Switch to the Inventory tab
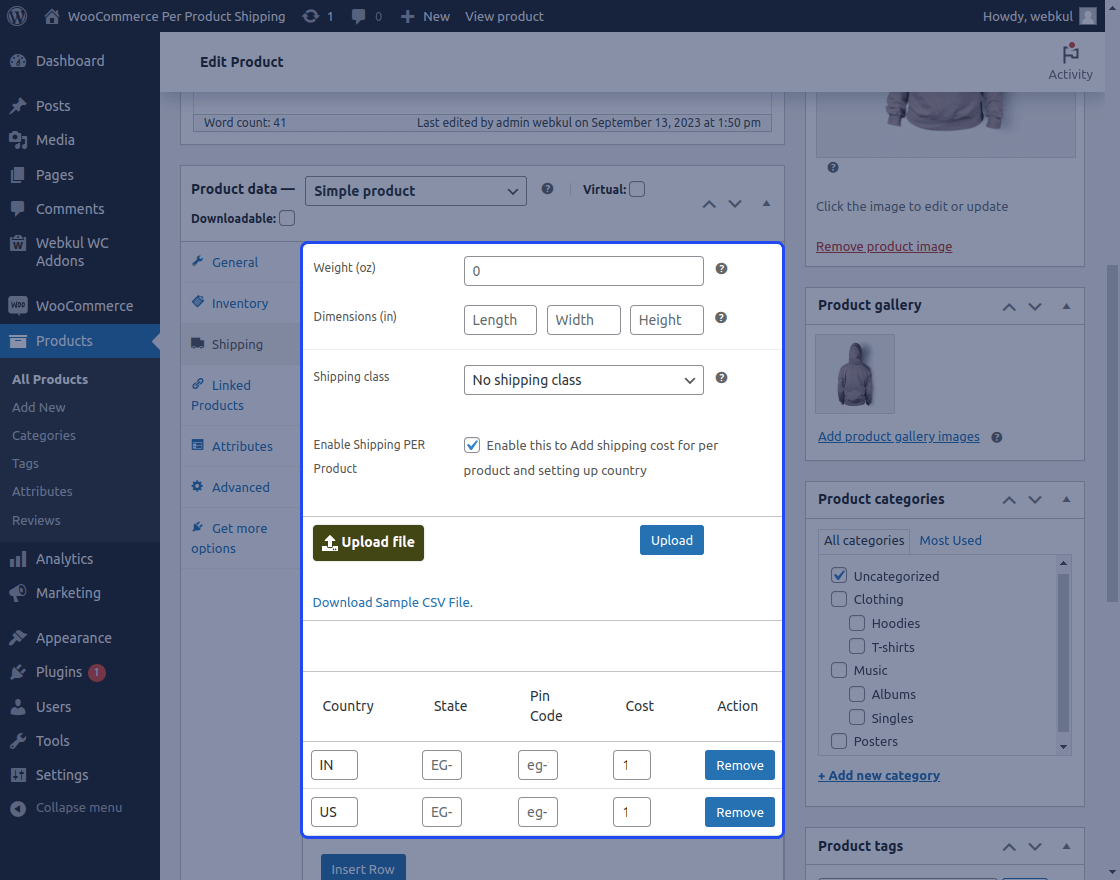This screenshot has width=1120, height=880. (240, 303)
